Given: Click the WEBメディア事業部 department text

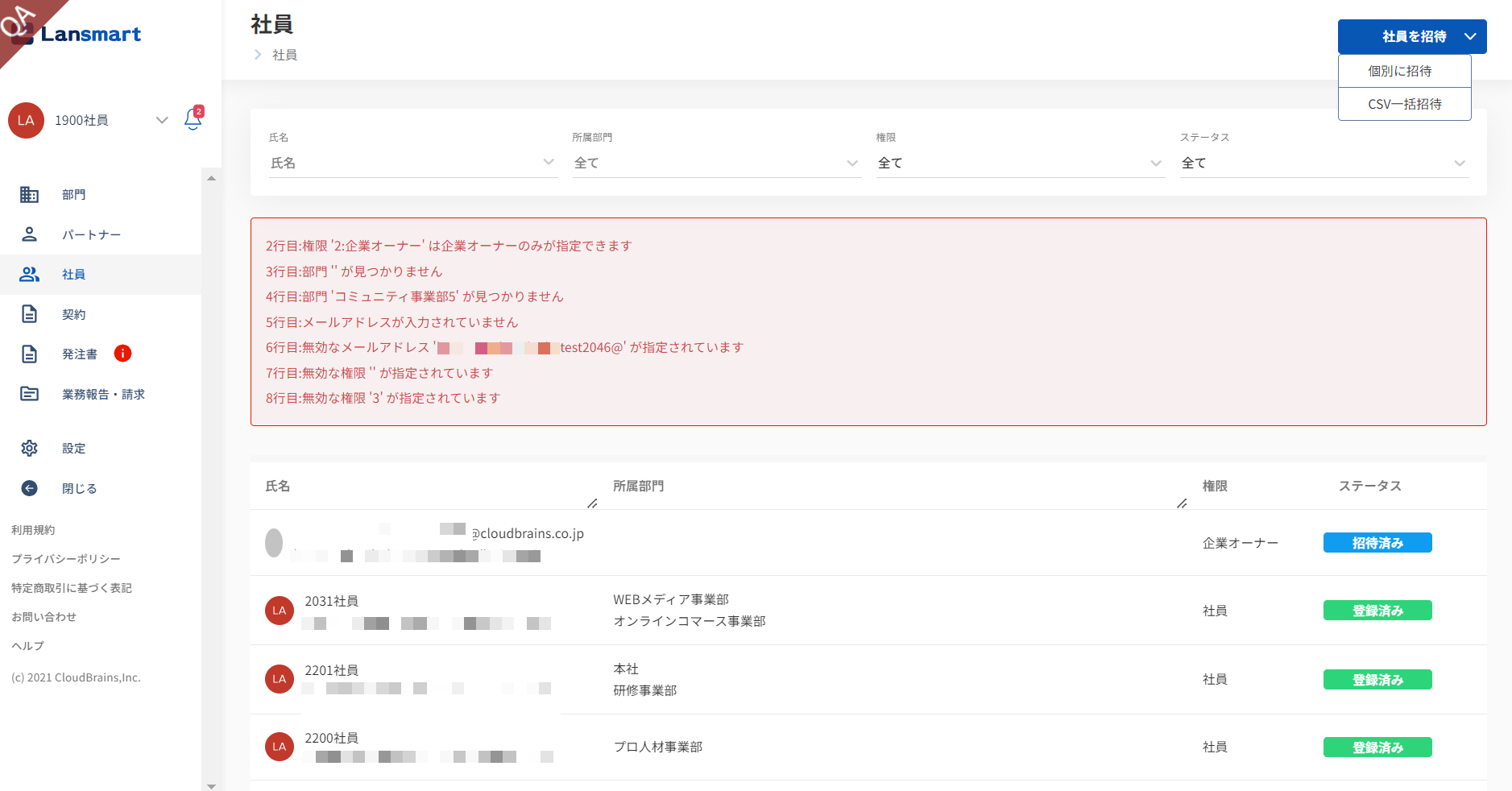Looking at the screenshot, I should tap(671, 599).
